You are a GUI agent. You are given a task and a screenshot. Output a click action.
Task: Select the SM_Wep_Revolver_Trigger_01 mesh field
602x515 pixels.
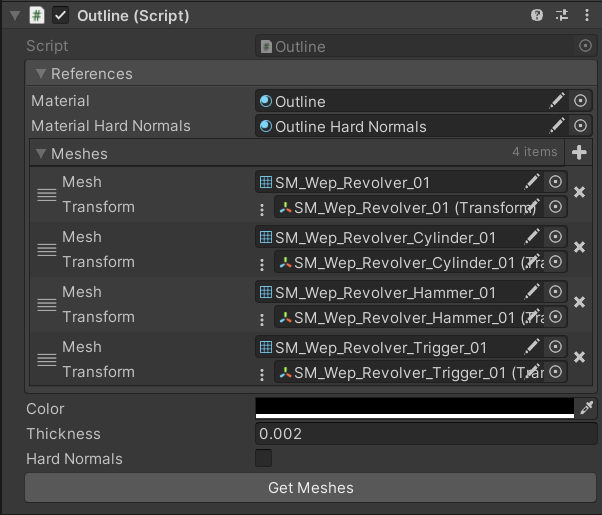click(x=390, y=347)
